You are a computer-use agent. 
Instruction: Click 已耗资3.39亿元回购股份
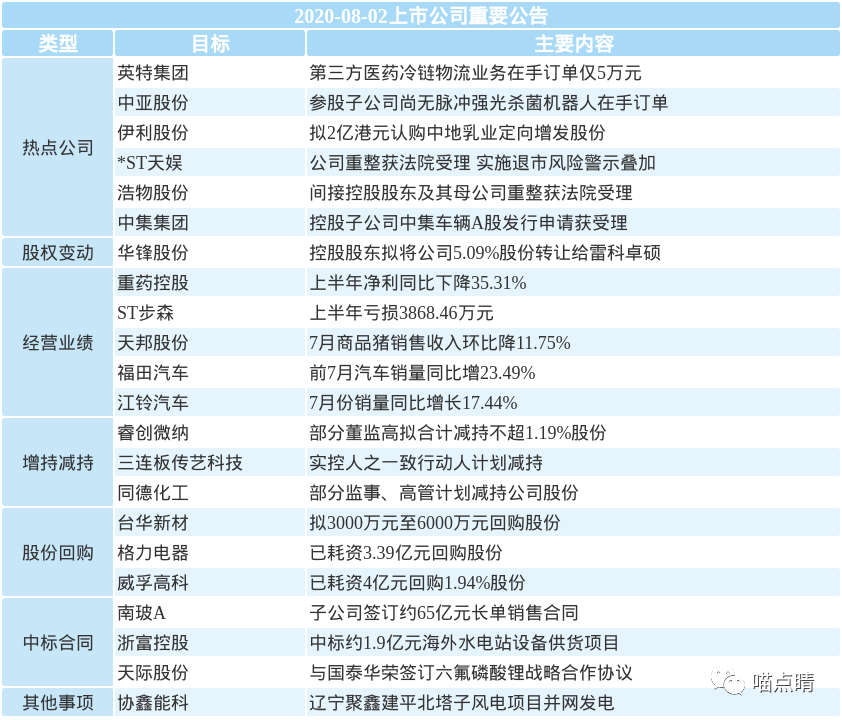405,552
